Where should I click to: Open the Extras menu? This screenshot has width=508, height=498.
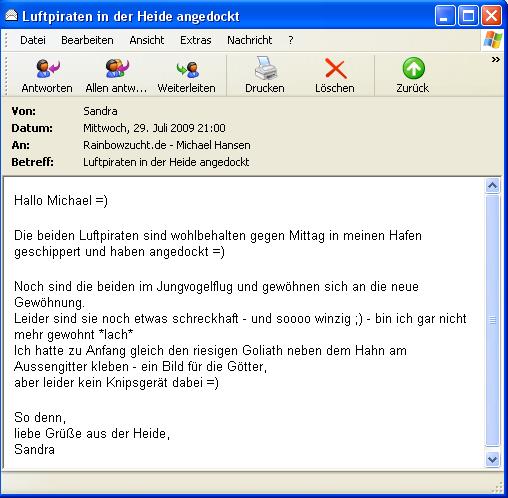tap(196, 40)
